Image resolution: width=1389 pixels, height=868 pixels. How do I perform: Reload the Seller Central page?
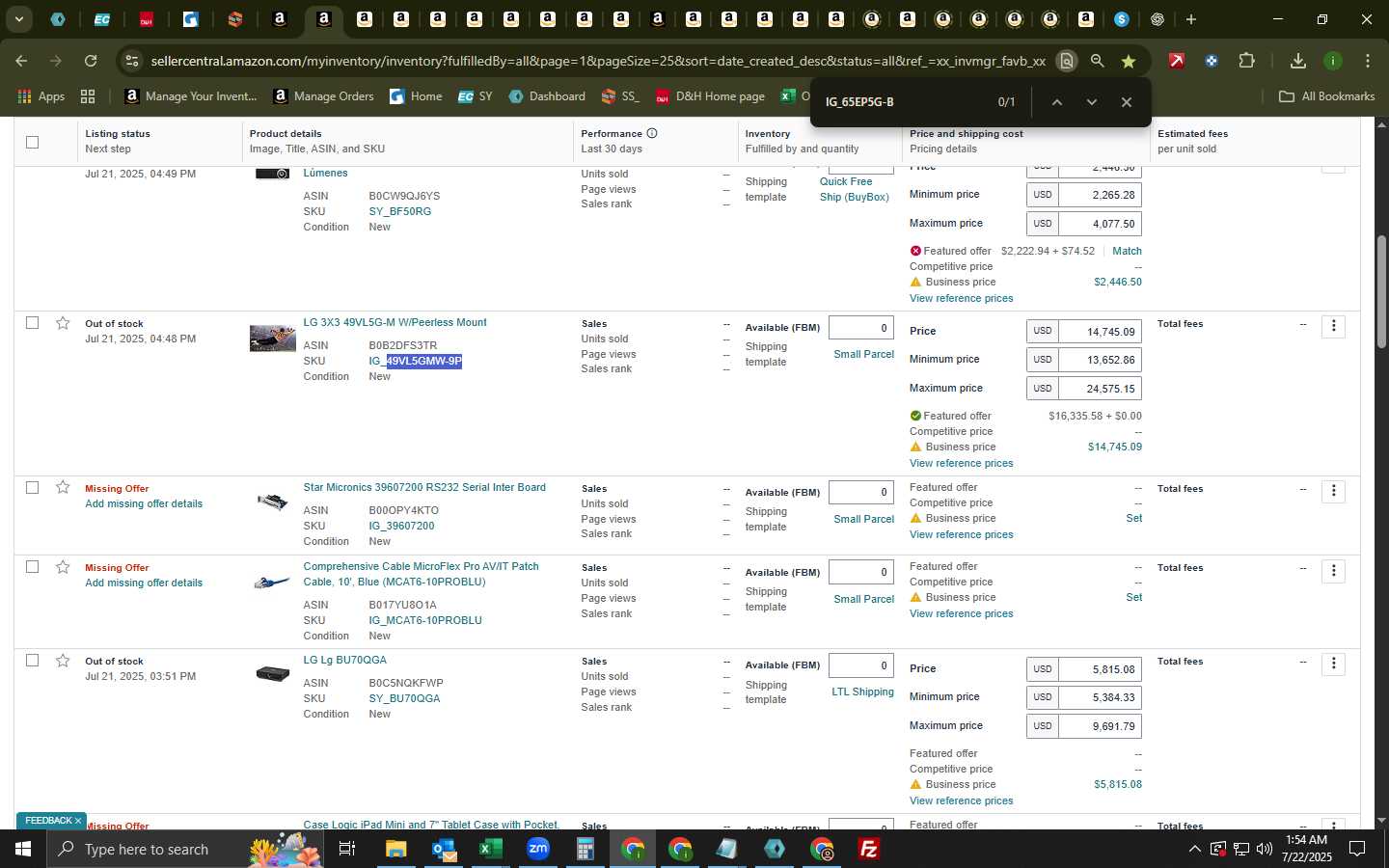click(91, 61)
